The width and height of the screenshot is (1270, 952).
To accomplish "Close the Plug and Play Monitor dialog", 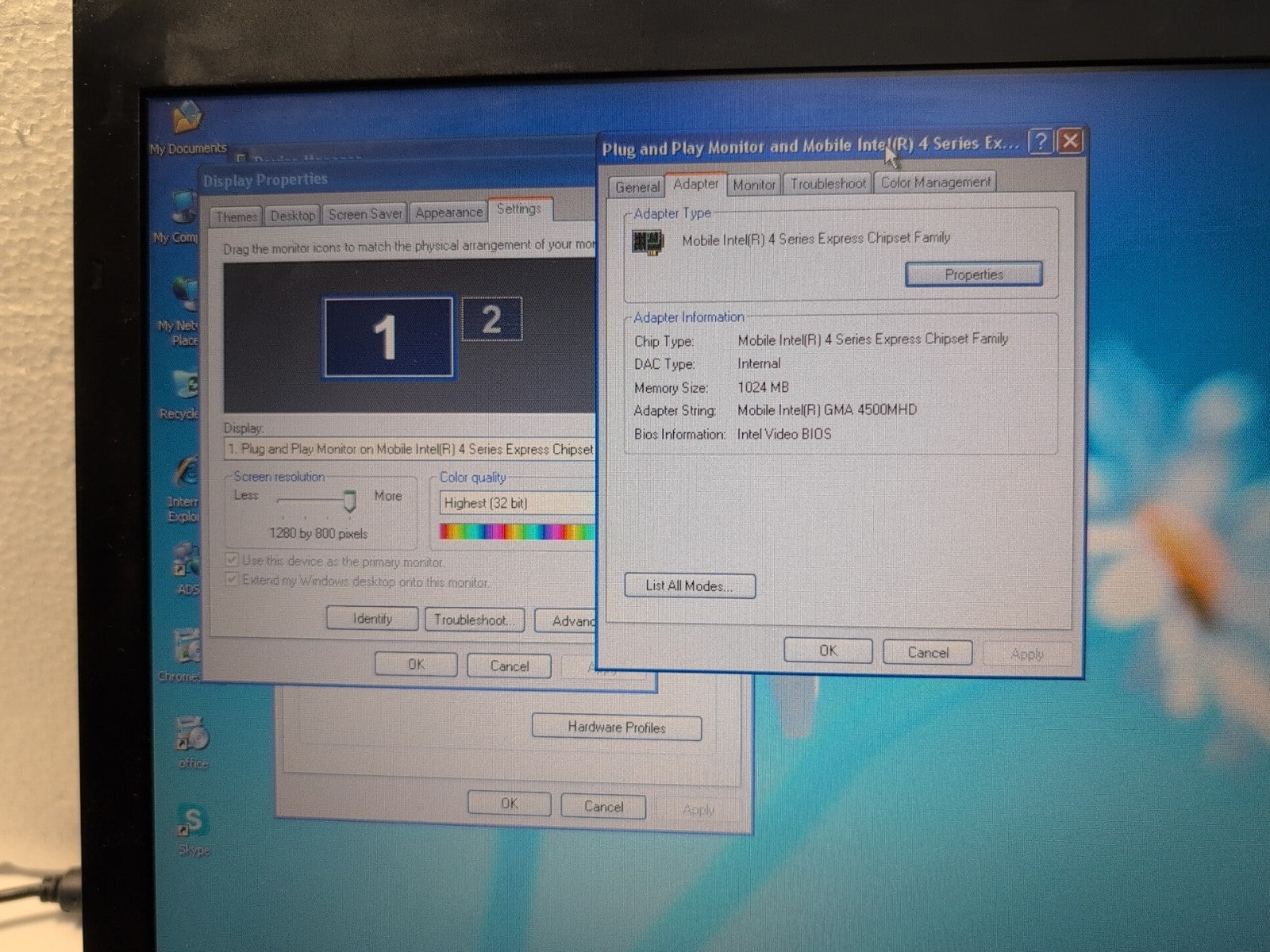I will click(1070, 141).
